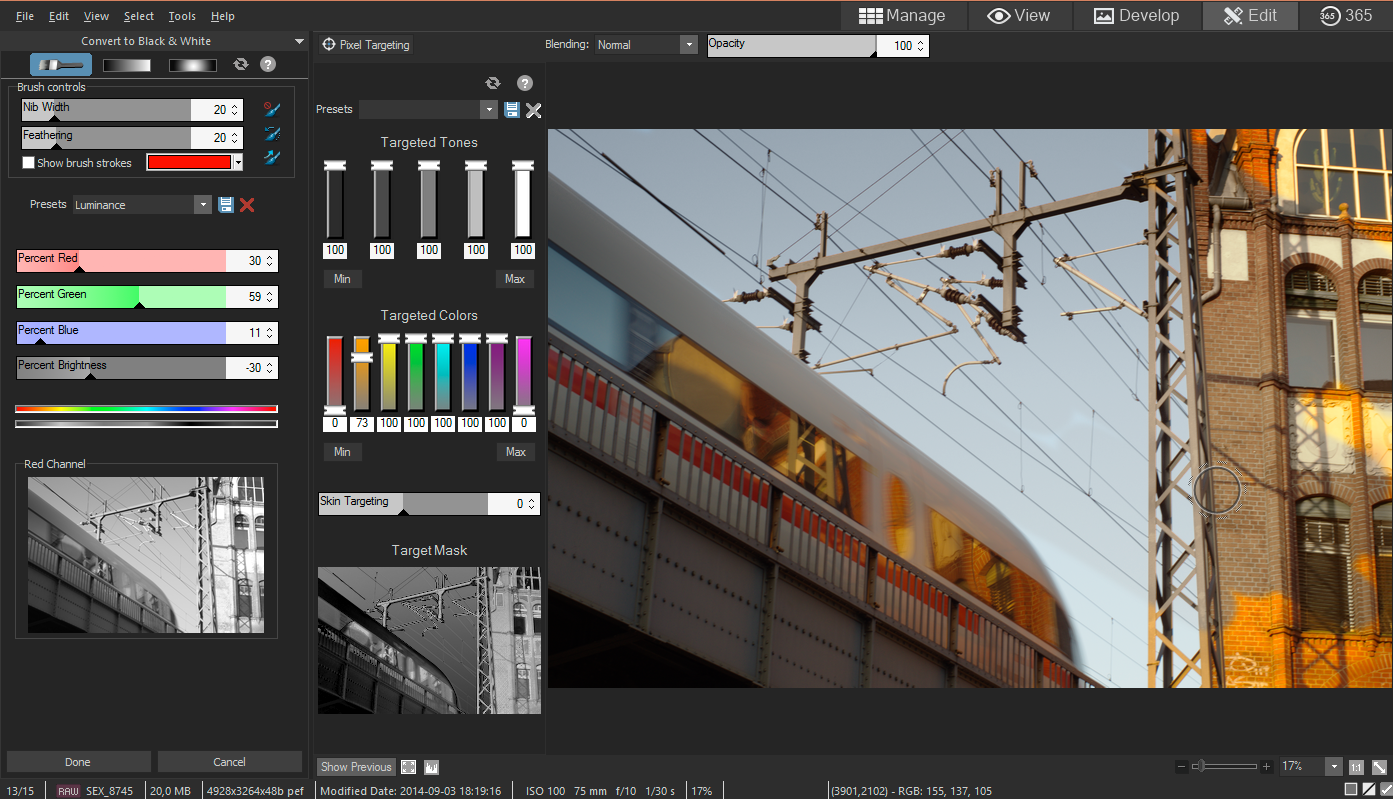Switch to the Develop mode tab
This screenshot has width=1393, height=799.
[1136, 15]
